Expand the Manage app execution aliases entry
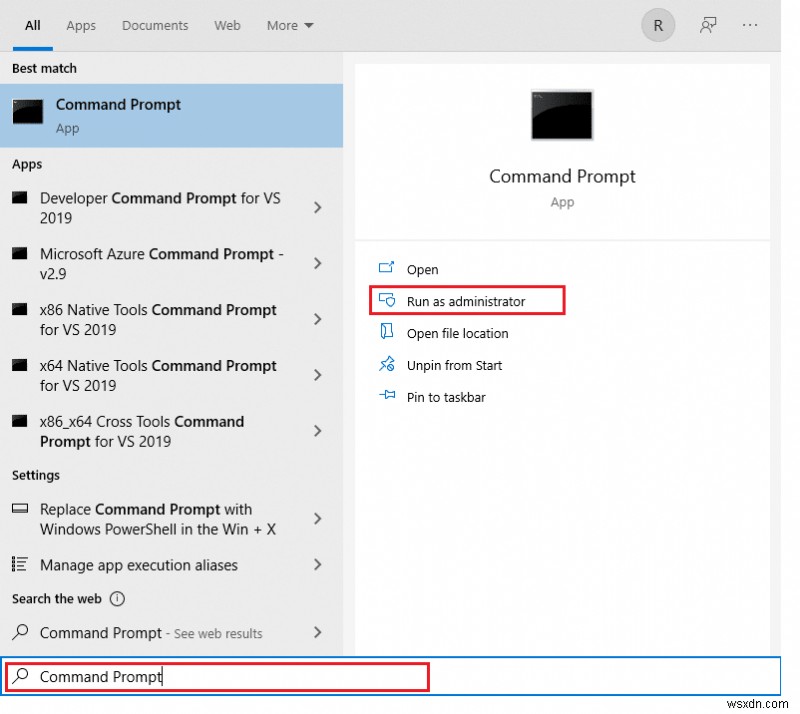The width and height of the screenshot is (800, 714). [x=317, y=565]
